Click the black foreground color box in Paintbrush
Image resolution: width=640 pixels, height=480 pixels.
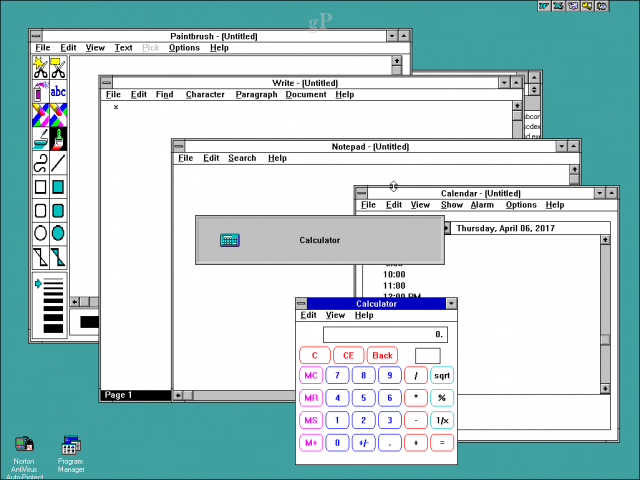(89, 322)
